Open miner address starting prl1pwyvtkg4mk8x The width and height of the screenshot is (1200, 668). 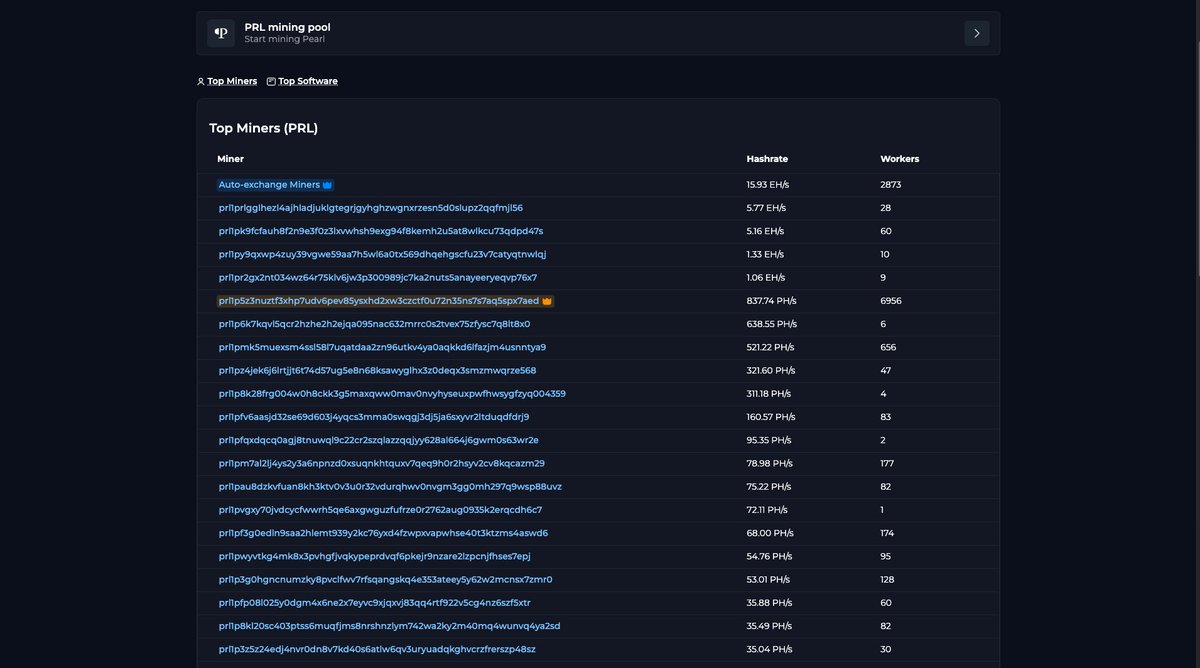[x=375, y=556]
